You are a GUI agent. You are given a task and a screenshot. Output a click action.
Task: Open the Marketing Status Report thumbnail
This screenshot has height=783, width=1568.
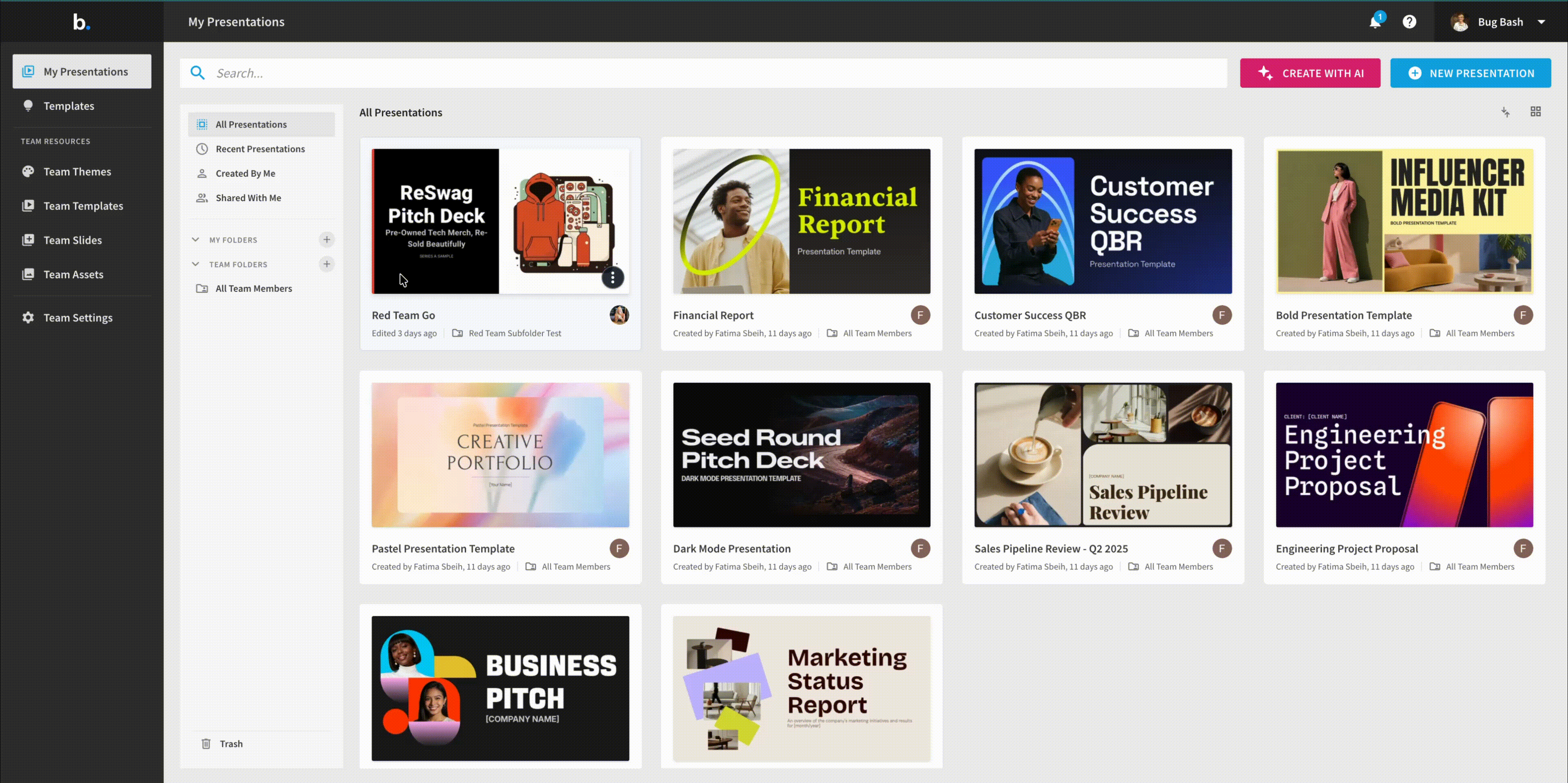click(x=802, y=689)
